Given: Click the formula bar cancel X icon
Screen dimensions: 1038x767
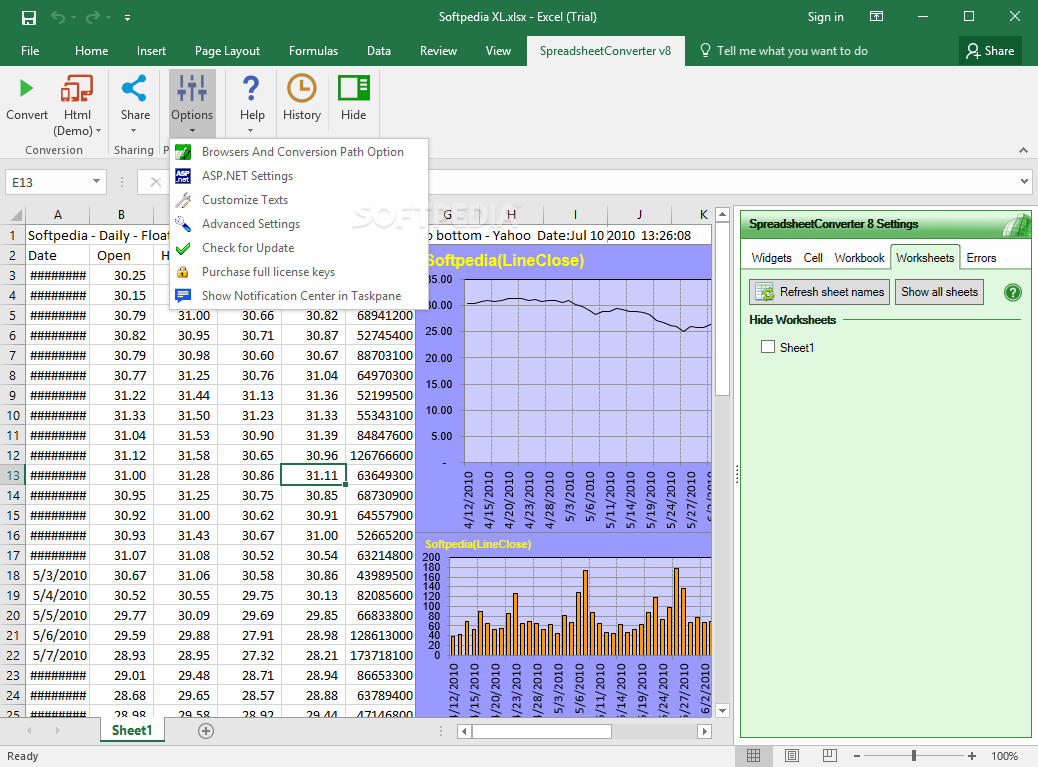Looking at the screenshot, I should tap(156, 182).
